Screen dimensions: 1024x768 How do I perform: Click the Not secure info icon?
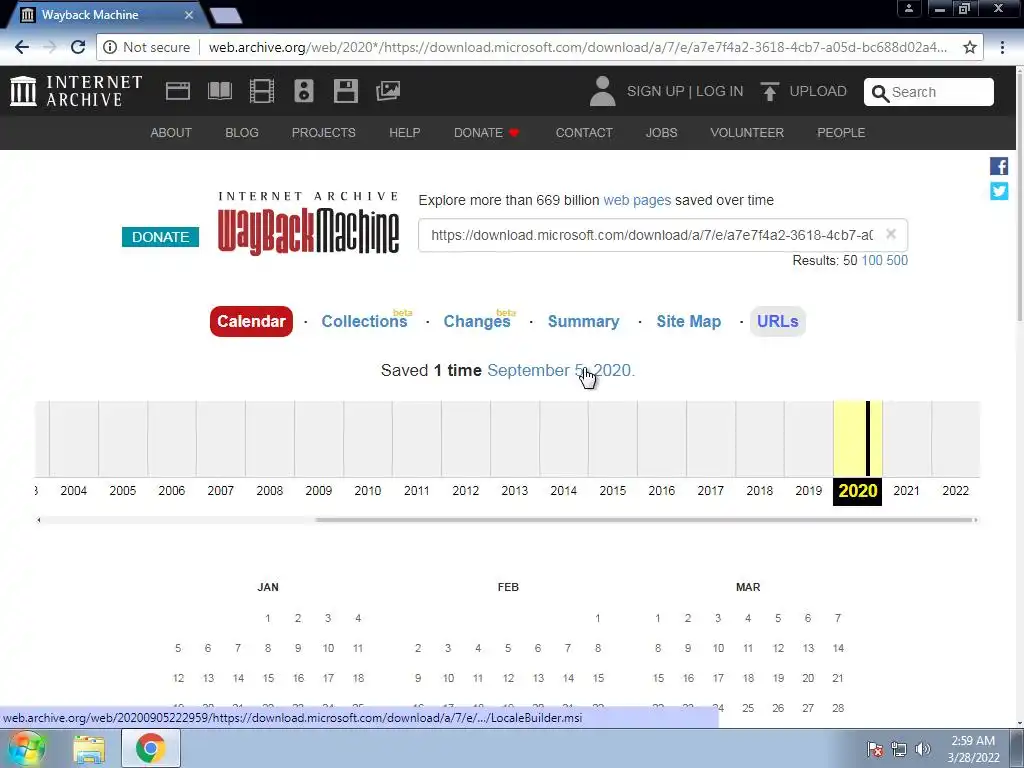110,47
